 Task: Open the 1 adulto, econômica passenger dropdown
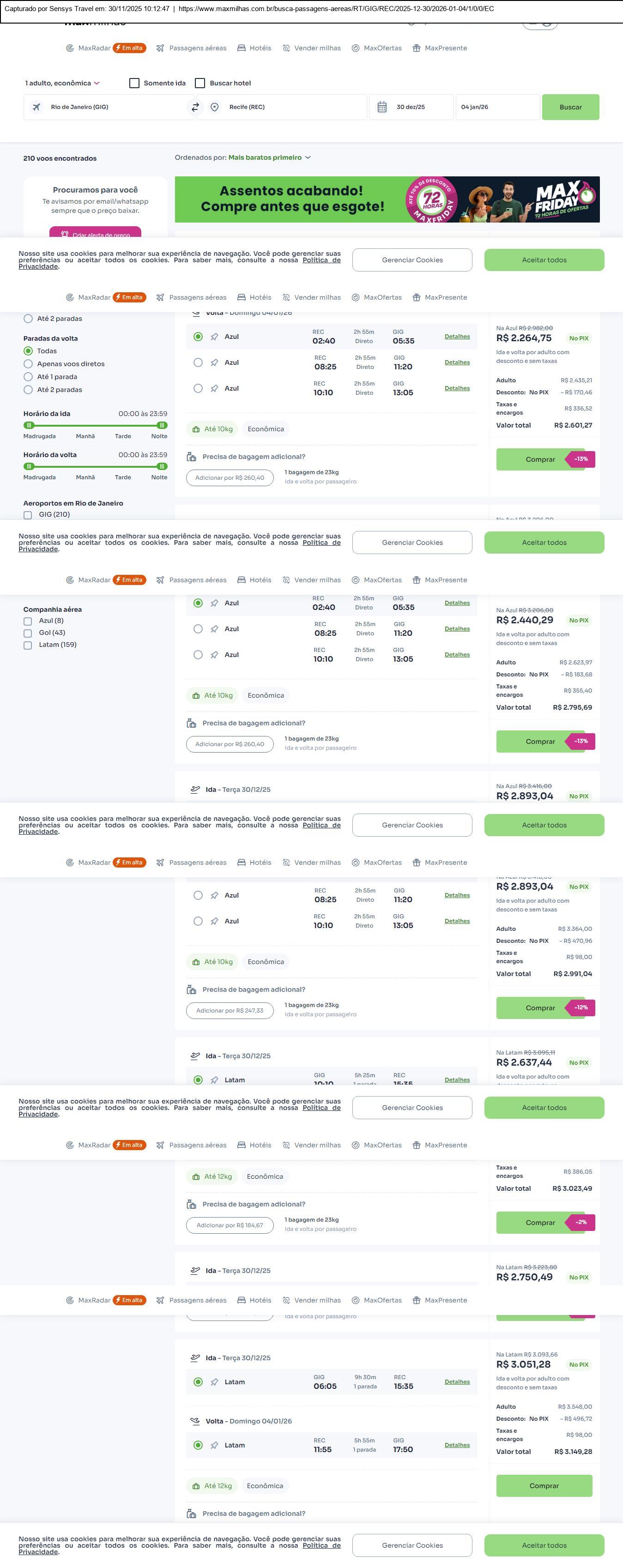tap(62, 84)
